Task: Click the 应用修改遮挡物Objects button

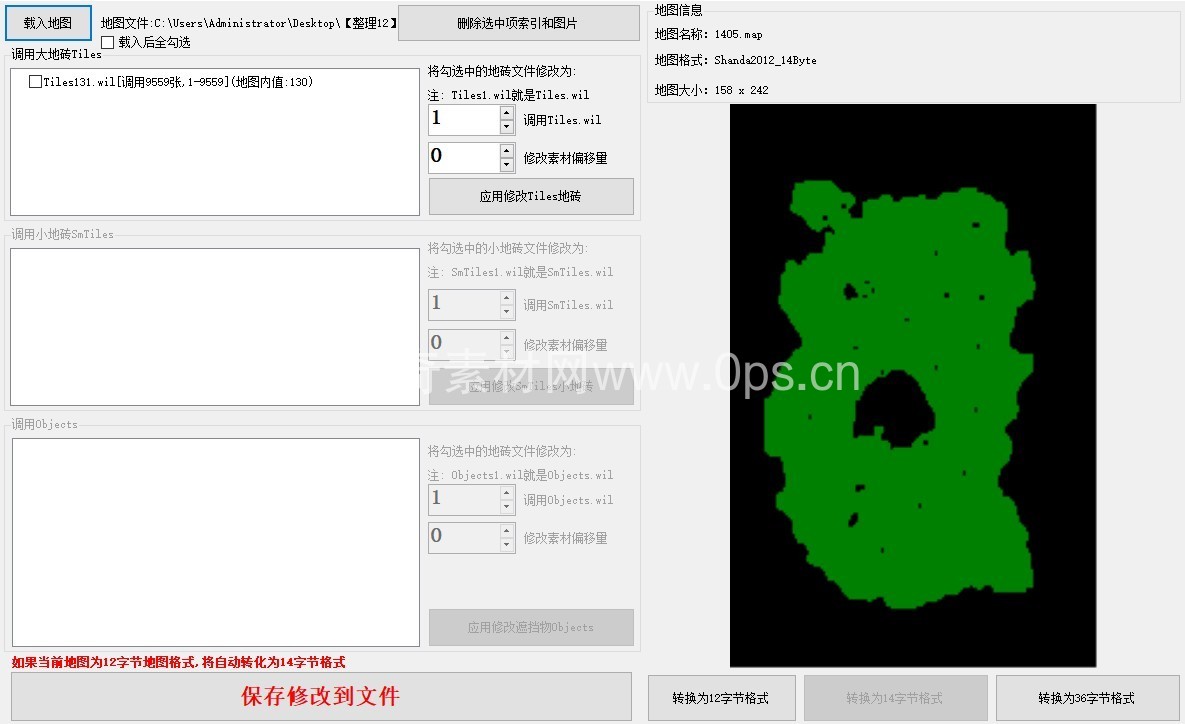Action: coord(531,627)
